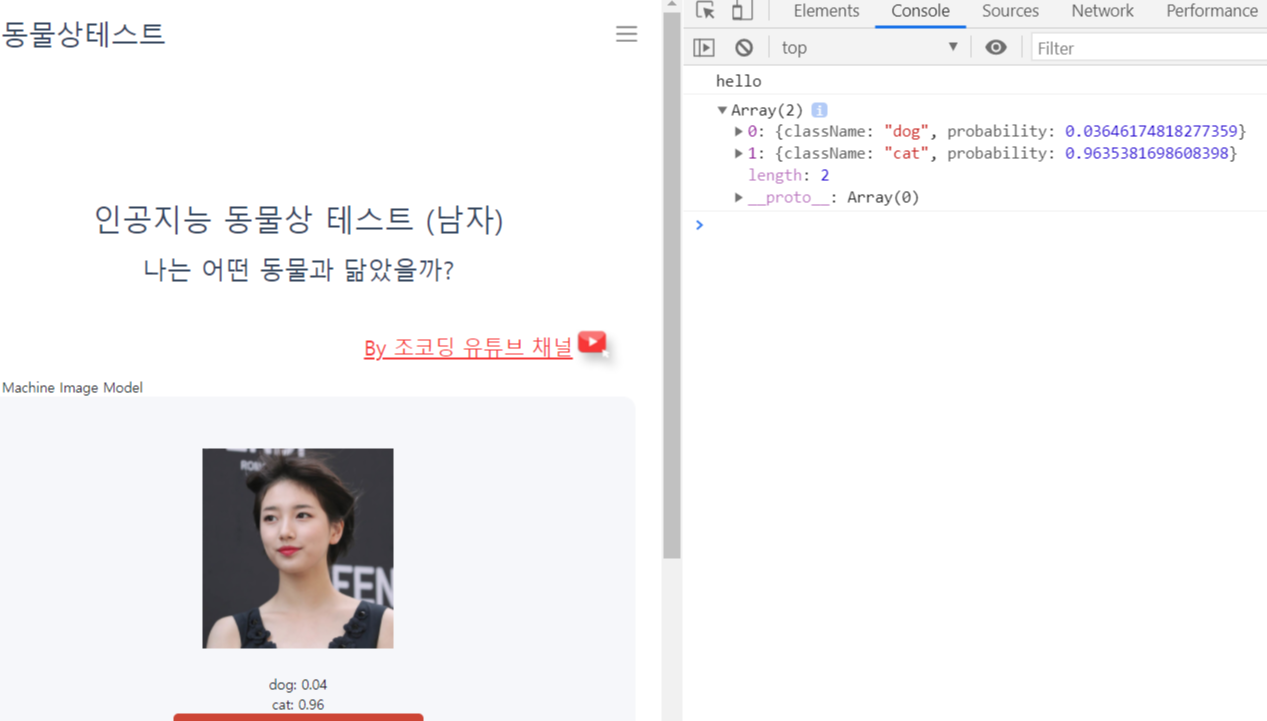Viewport: 1267px width, 721px height.
Task: Click the console Filter input field
Action: coord(1149,47)
